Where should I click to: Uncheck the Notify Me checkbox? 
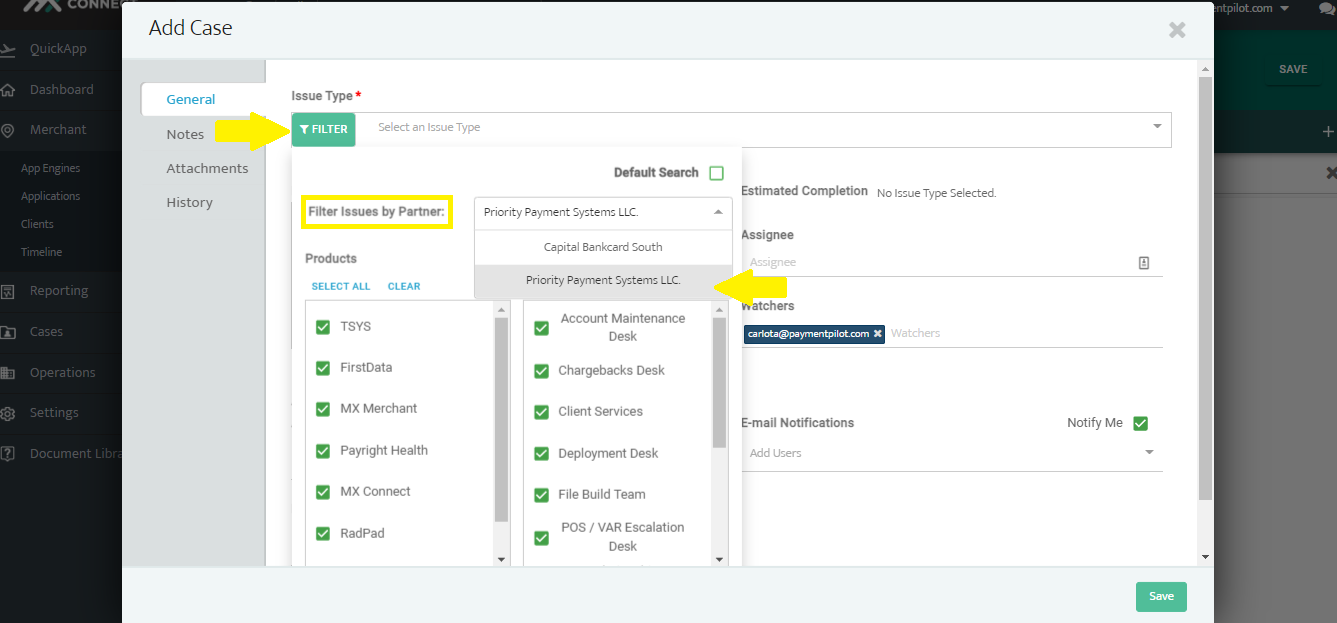pos(1140,423)
